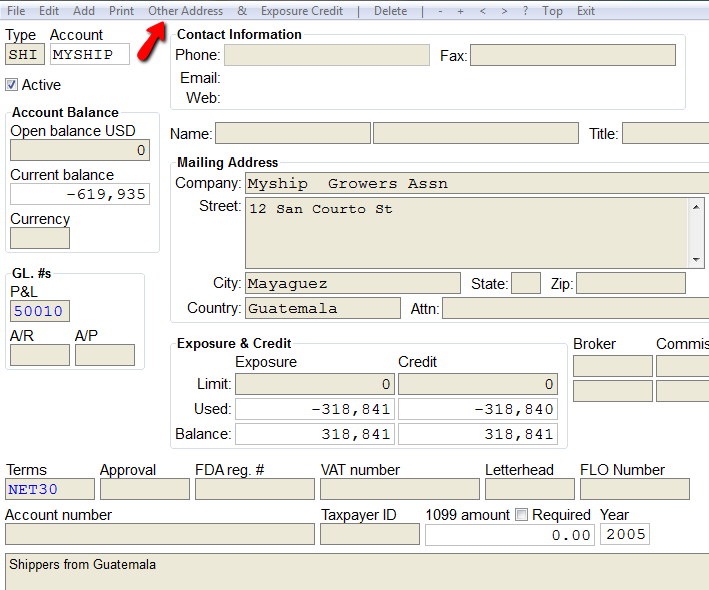Click the FLO Number field
The image size is (709, 590).
coord(635,489)
